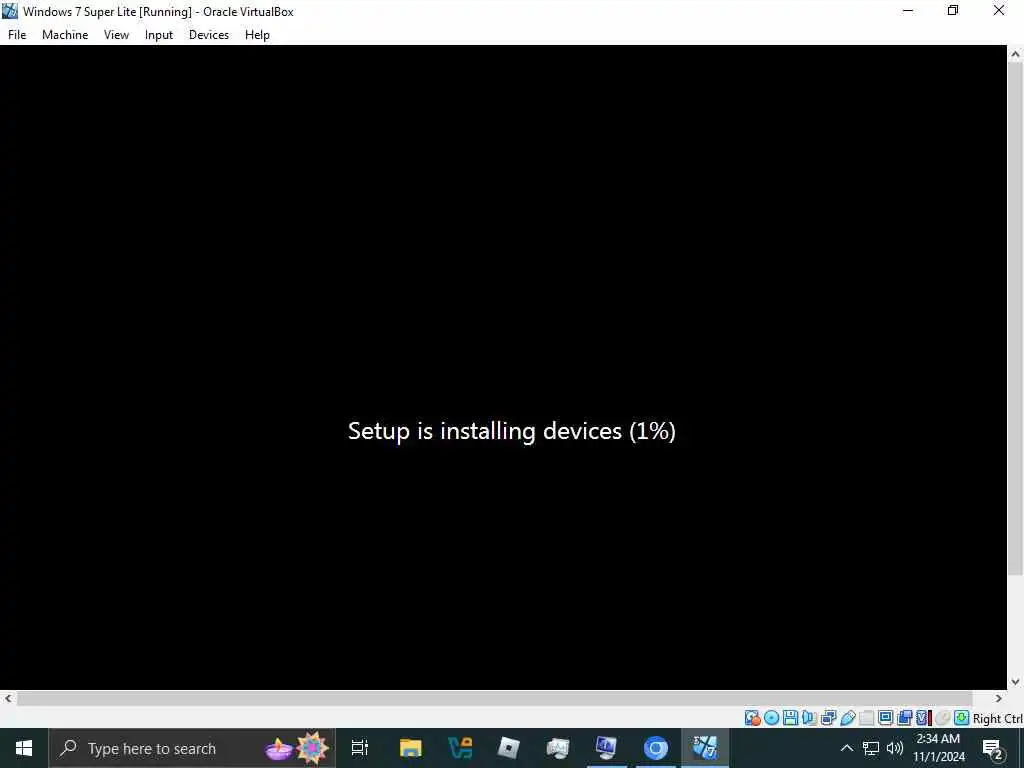Open the grey pictures app on taskbar
This screenshot has width=1024, height=768.
coord(558,748)
